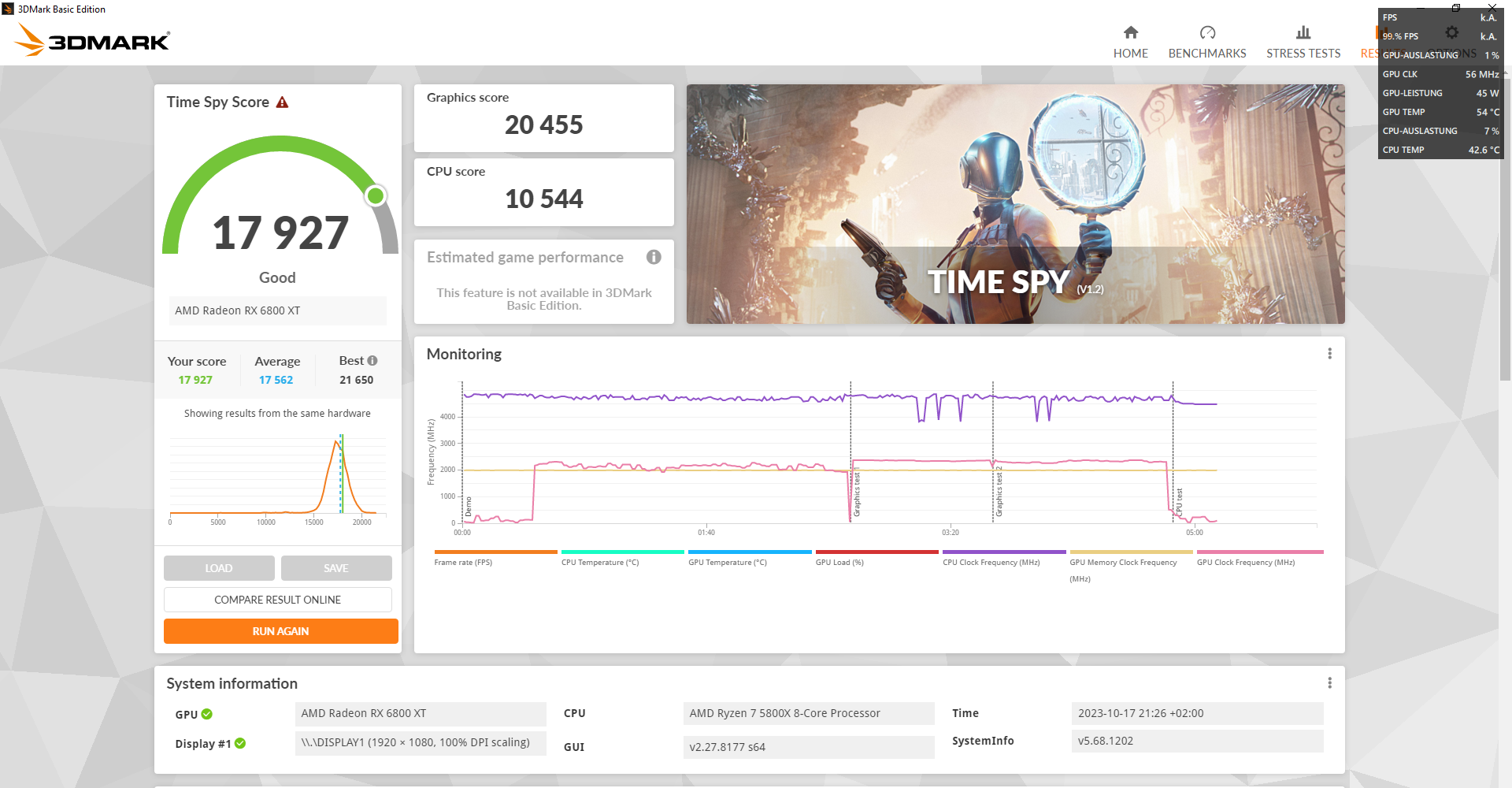Click the CPU score value 10 544
Screen dimensions: 1512x788
click(544, 199)
